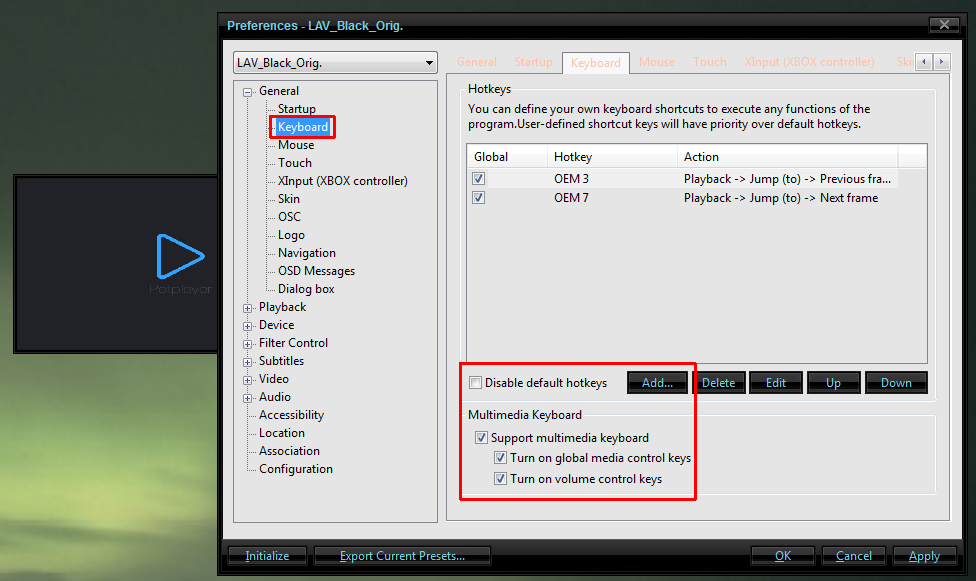Screen dimensions: 976x581
Task: Expand the Filter Control tree node
Action: (x=248, y=344)
